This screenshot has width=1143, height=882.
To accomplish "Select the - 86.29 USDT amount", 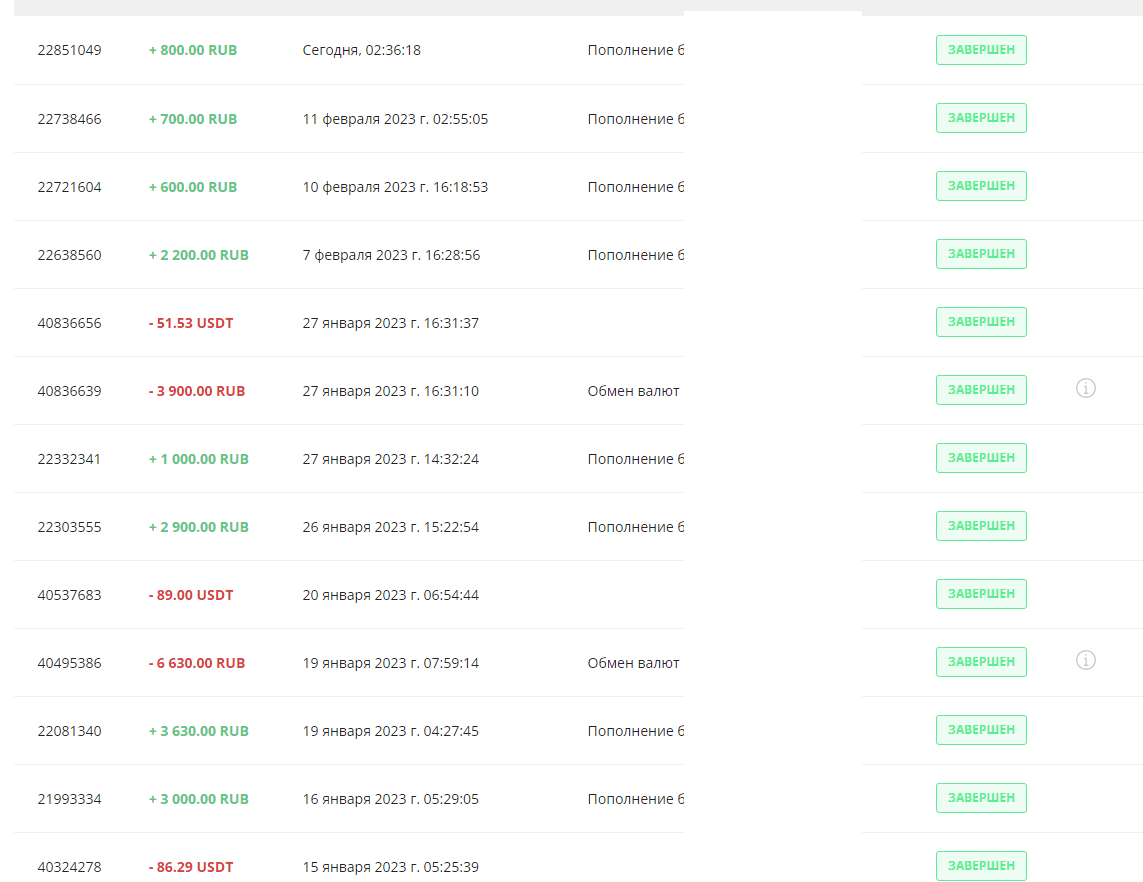I will coord(191,867).
